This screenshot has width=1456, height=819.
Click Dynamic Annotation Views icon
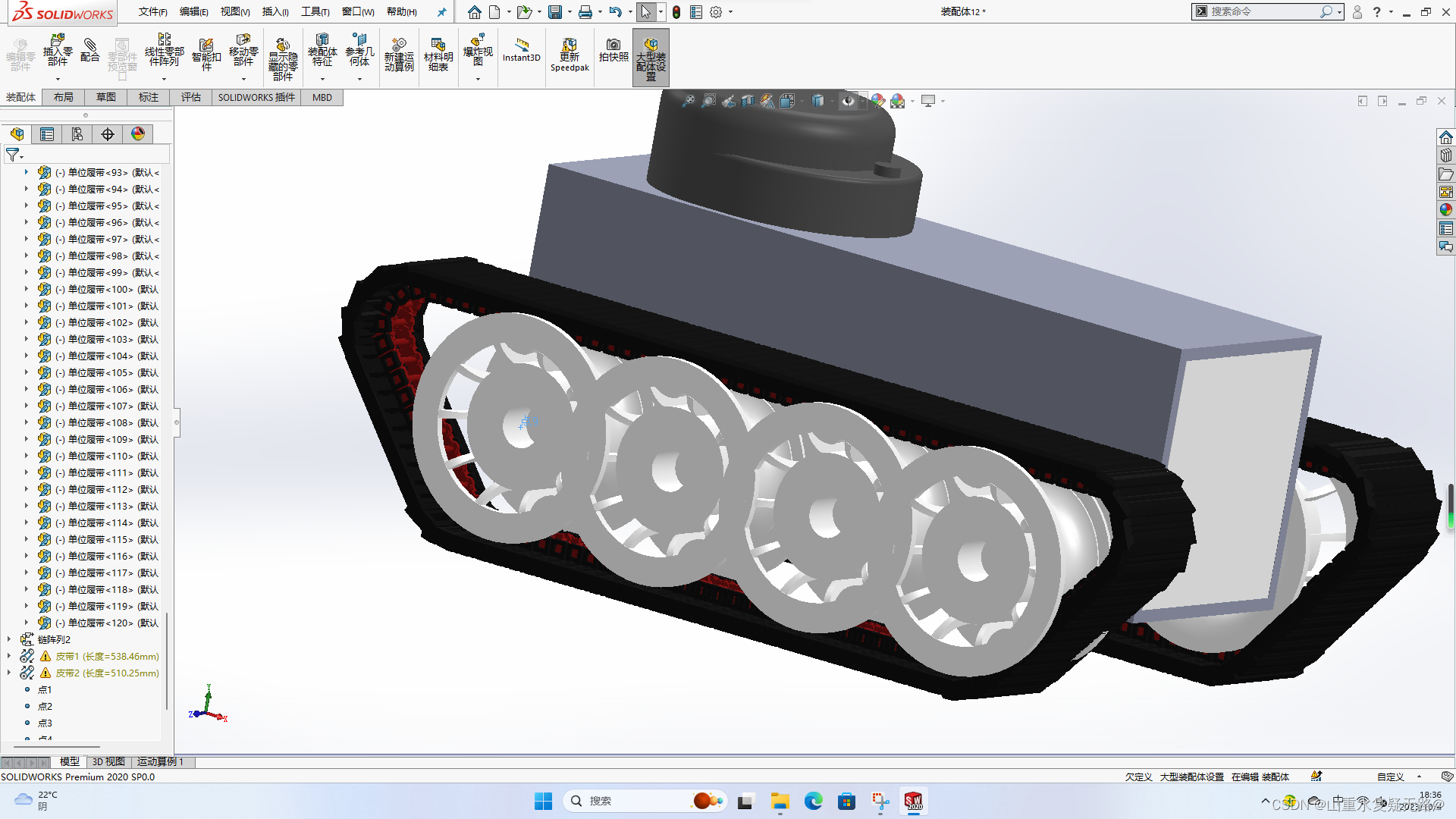767,101
